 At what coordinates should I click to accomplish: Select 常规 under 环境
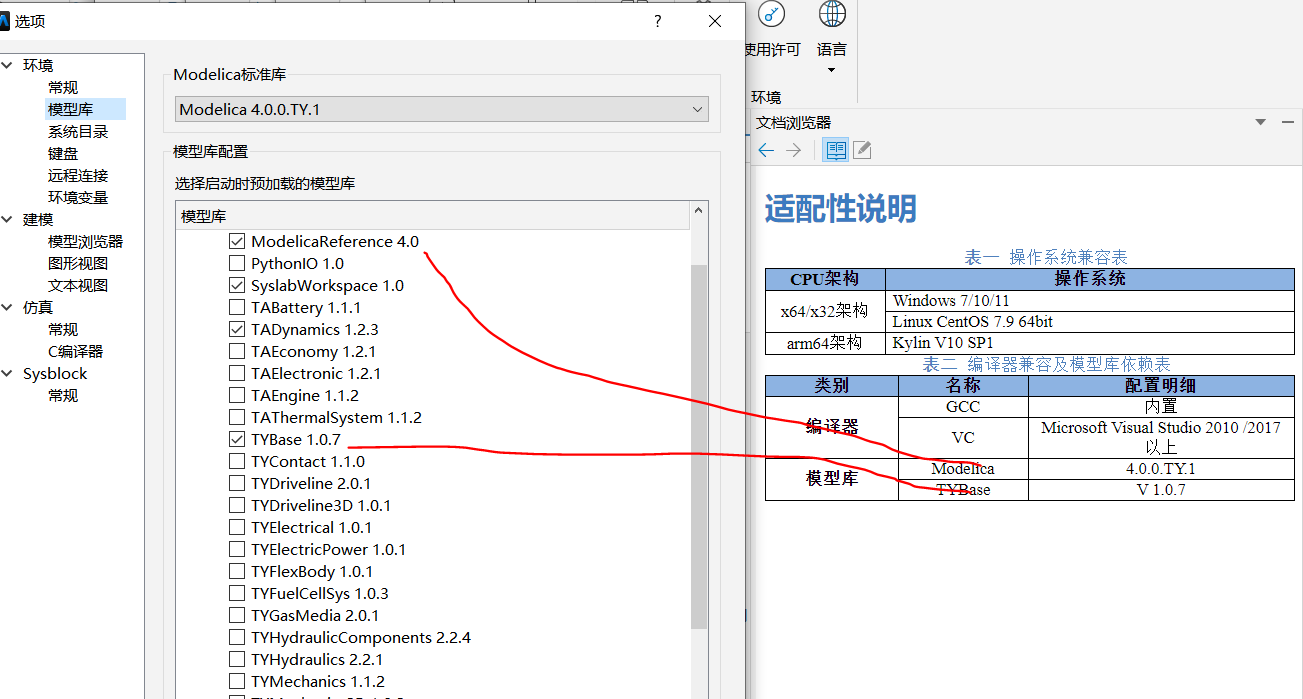coord(63,87)
